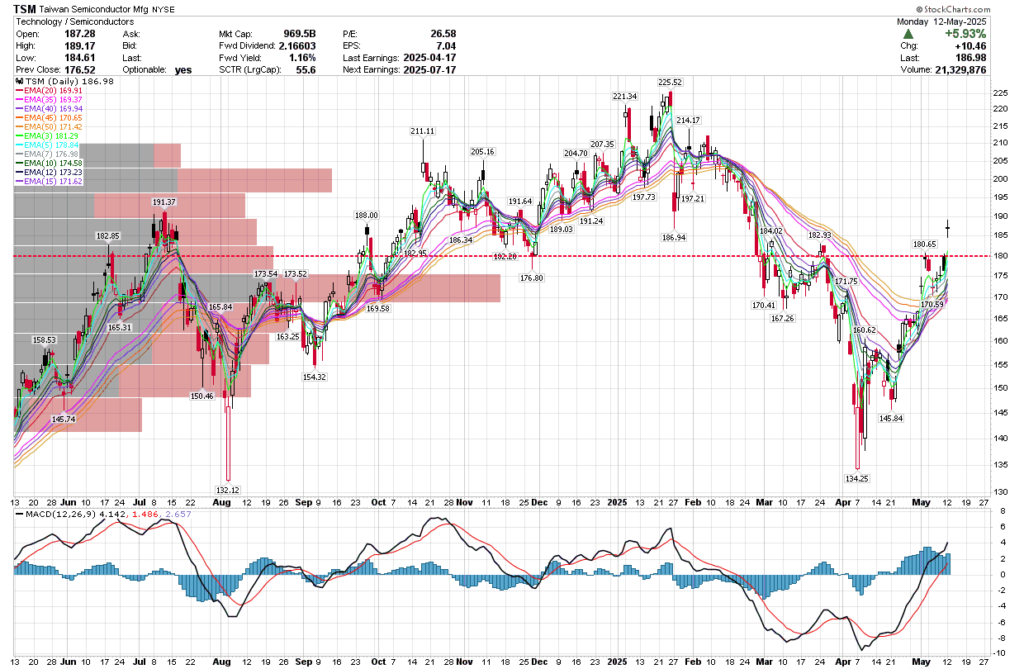Image resolution: width=1024 pixels, height=669 pixels.
Task: Click the gray EMA(7) legend line marker
Action: [17, 151]
